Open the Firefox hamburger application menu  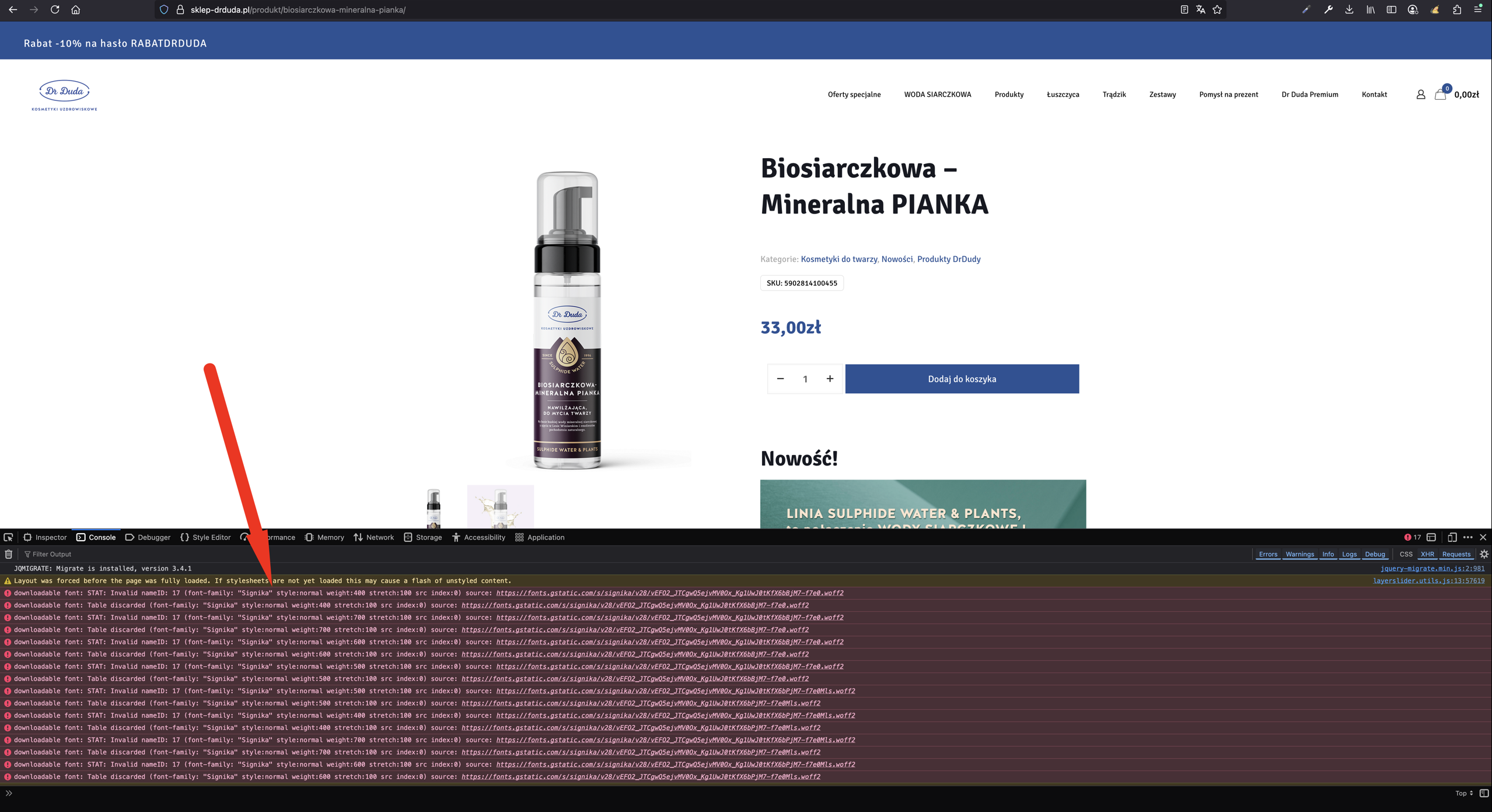(1478, 10)
